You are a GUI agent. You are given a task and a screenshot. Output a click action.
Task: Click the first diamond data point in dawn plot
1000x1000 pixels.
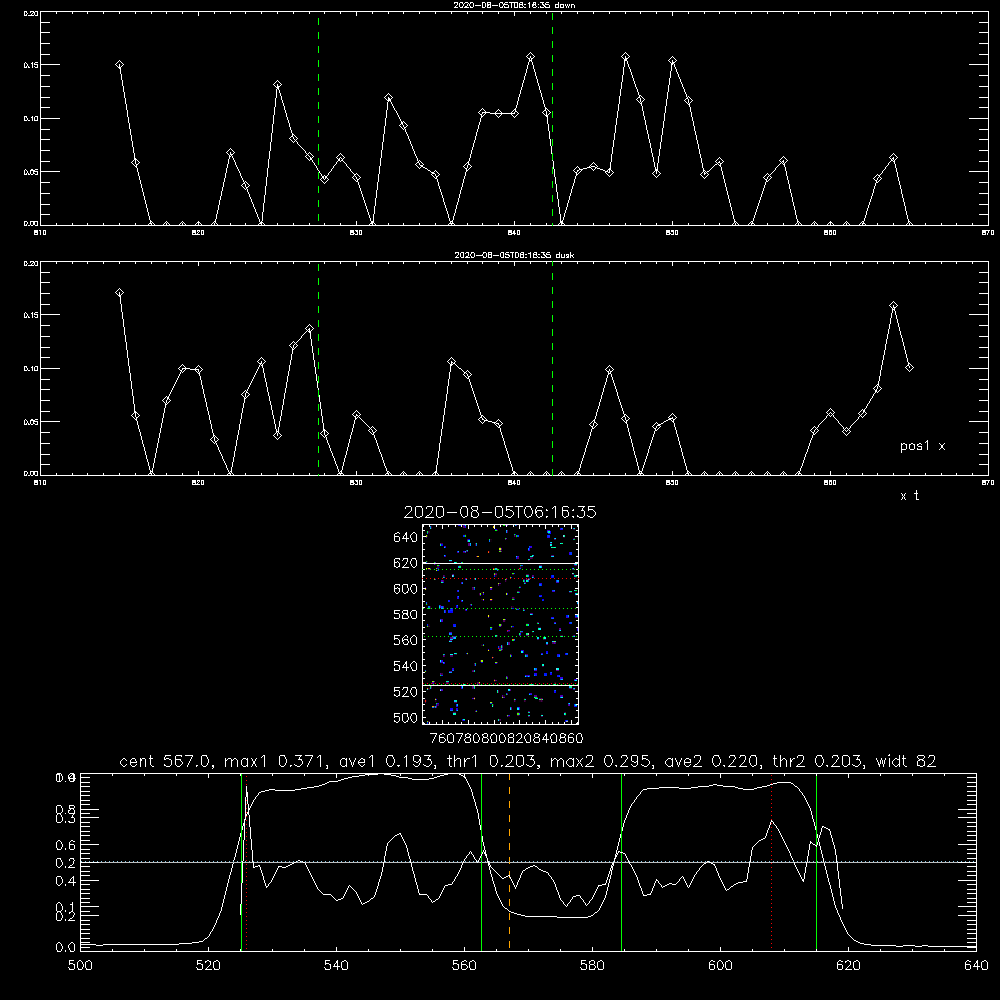tap(119, 64)
